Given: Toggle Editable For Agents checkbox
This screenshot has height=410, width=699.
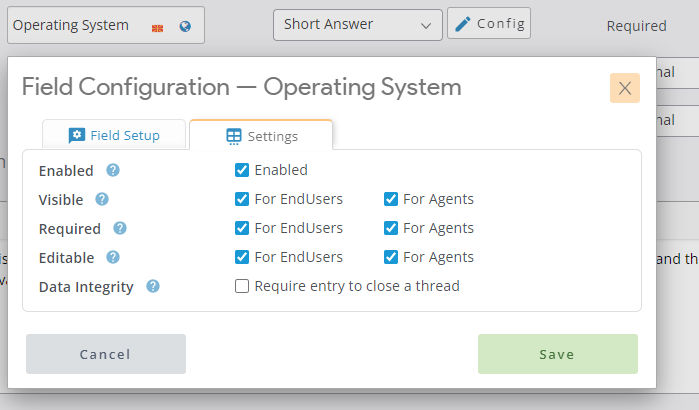Looking at the screenshot, I should coord(391,257).
